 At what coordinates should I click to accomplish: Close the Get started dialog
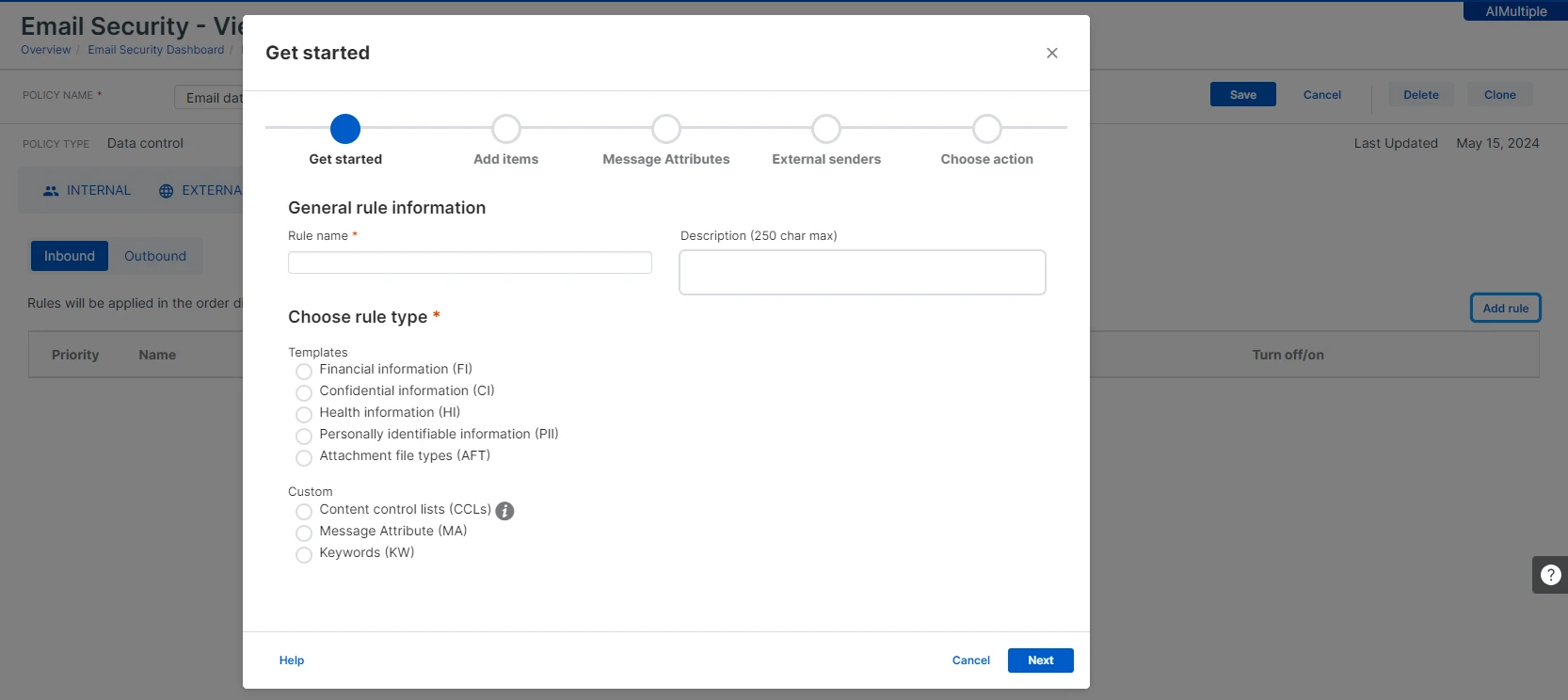1052,53
